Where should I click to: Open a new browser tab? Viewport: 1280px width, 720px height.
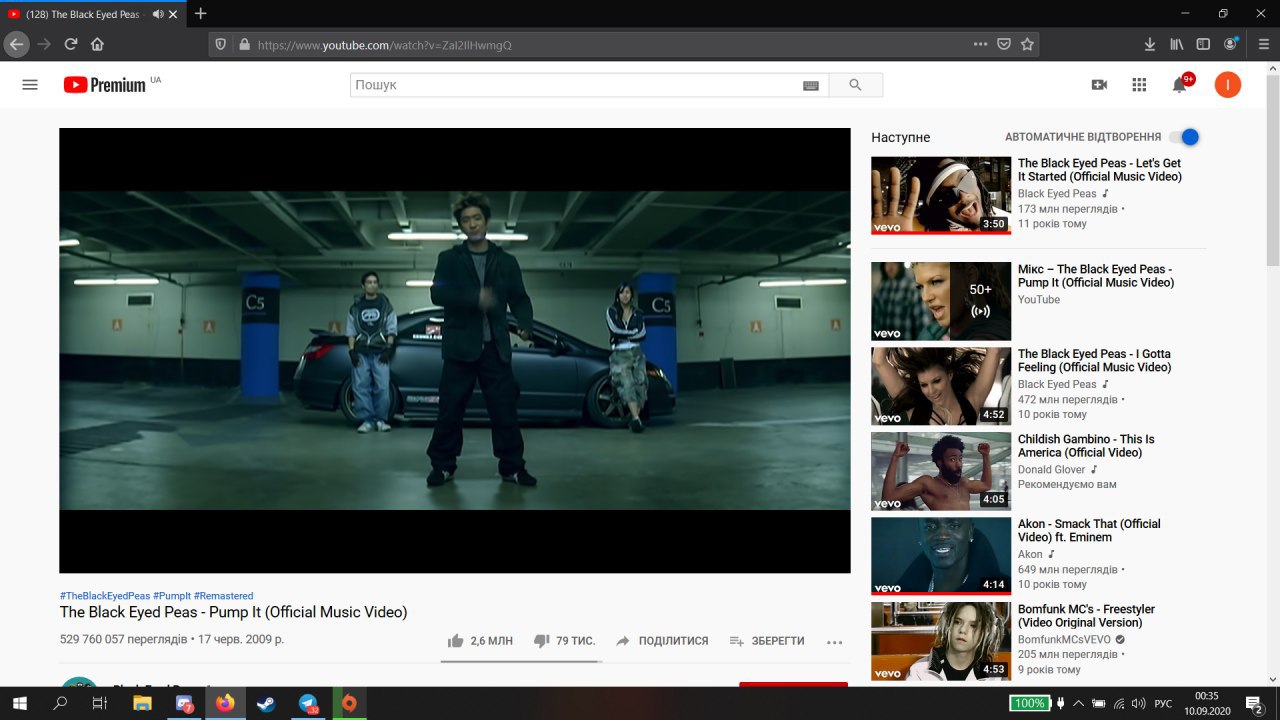tap(200, 14)
